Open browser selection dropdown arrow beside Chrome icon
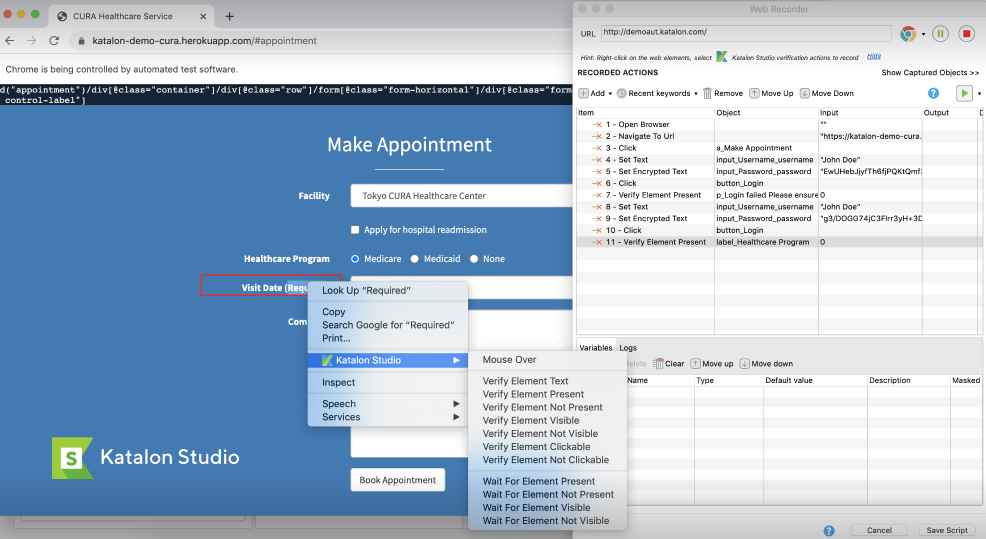 [x=923, y=34]
